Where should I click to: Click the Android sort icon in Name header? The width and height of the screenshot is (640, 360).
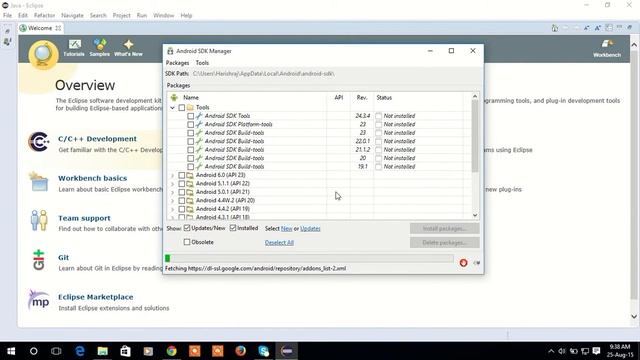pos(174,98)
